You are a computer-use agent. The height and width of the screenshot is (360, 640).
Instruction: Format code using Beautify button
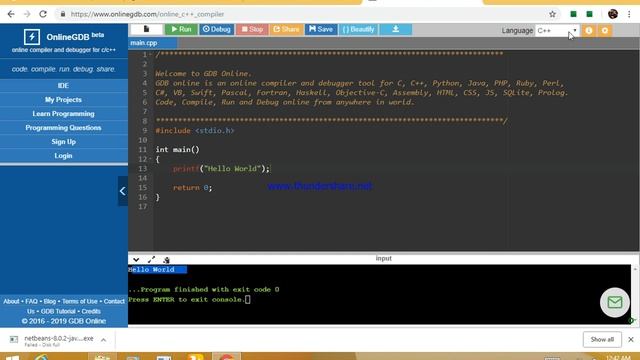358,29
